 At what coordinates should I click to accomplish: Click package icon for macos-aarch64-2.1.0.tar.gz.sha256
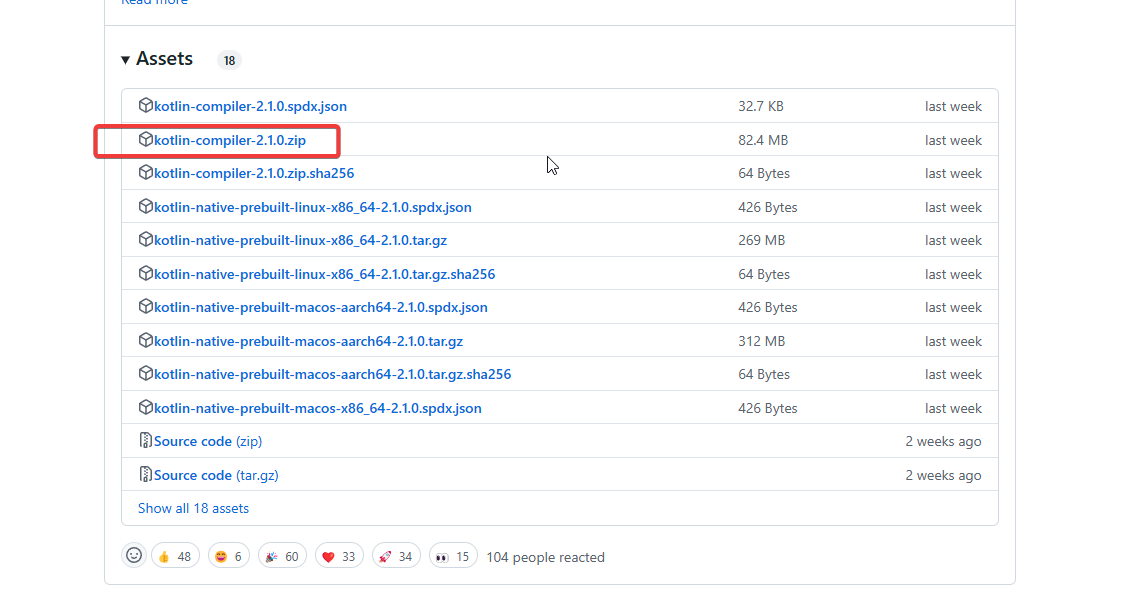[x=145, y=373]
